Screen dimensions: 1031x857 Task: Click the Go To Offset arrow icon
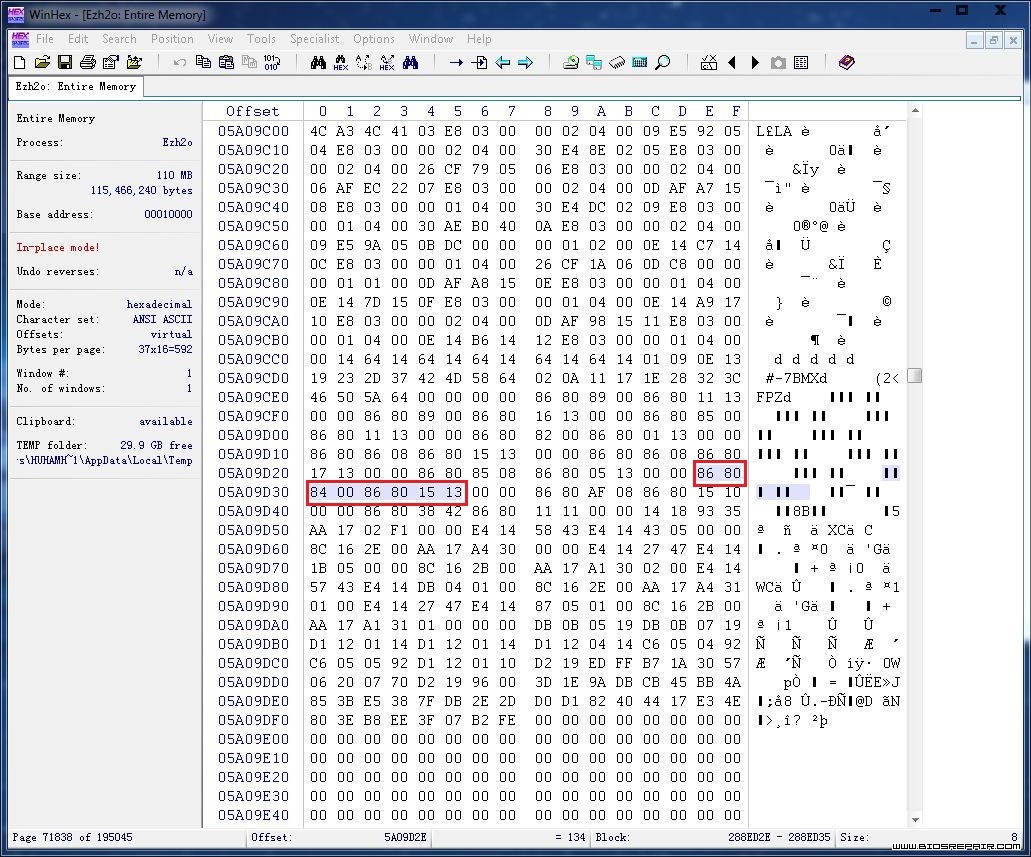pos(456,62)
